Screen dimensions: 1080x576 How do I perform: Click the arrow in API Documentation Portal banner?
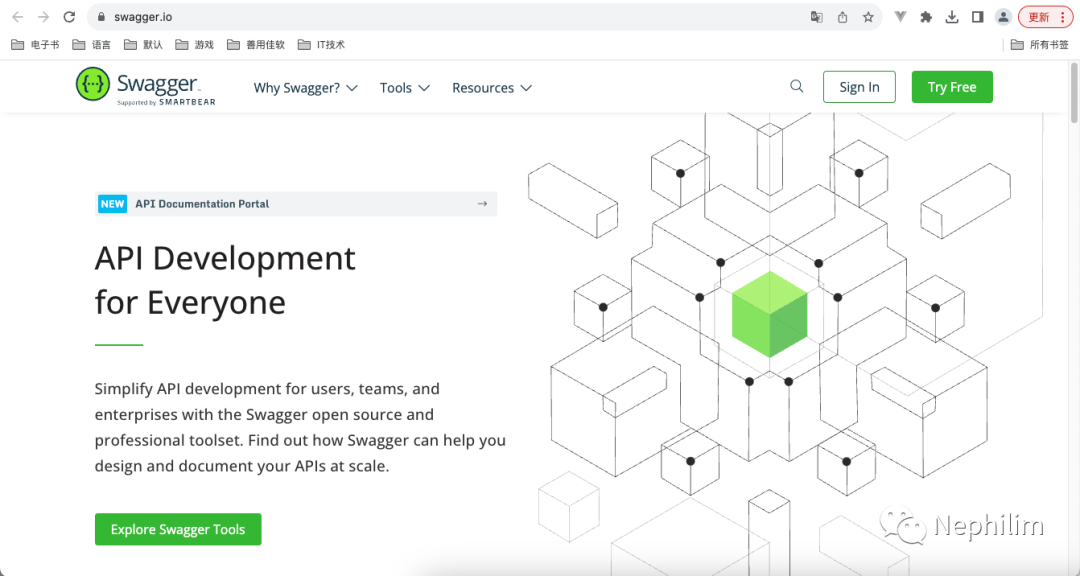482,204
